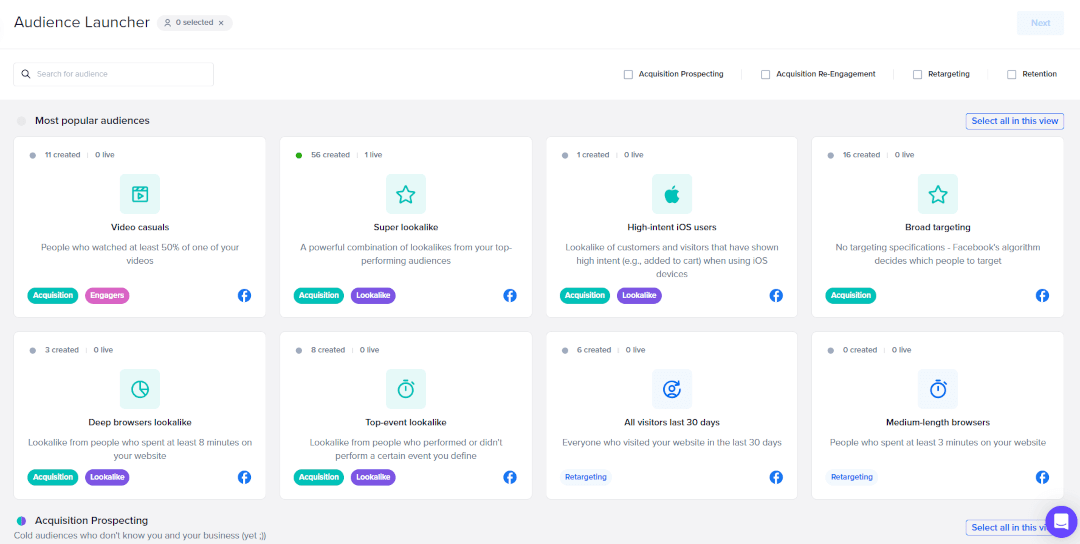Clear the 0 selected chip with its x
The image size is (1080, 544).
pos(221,23)
